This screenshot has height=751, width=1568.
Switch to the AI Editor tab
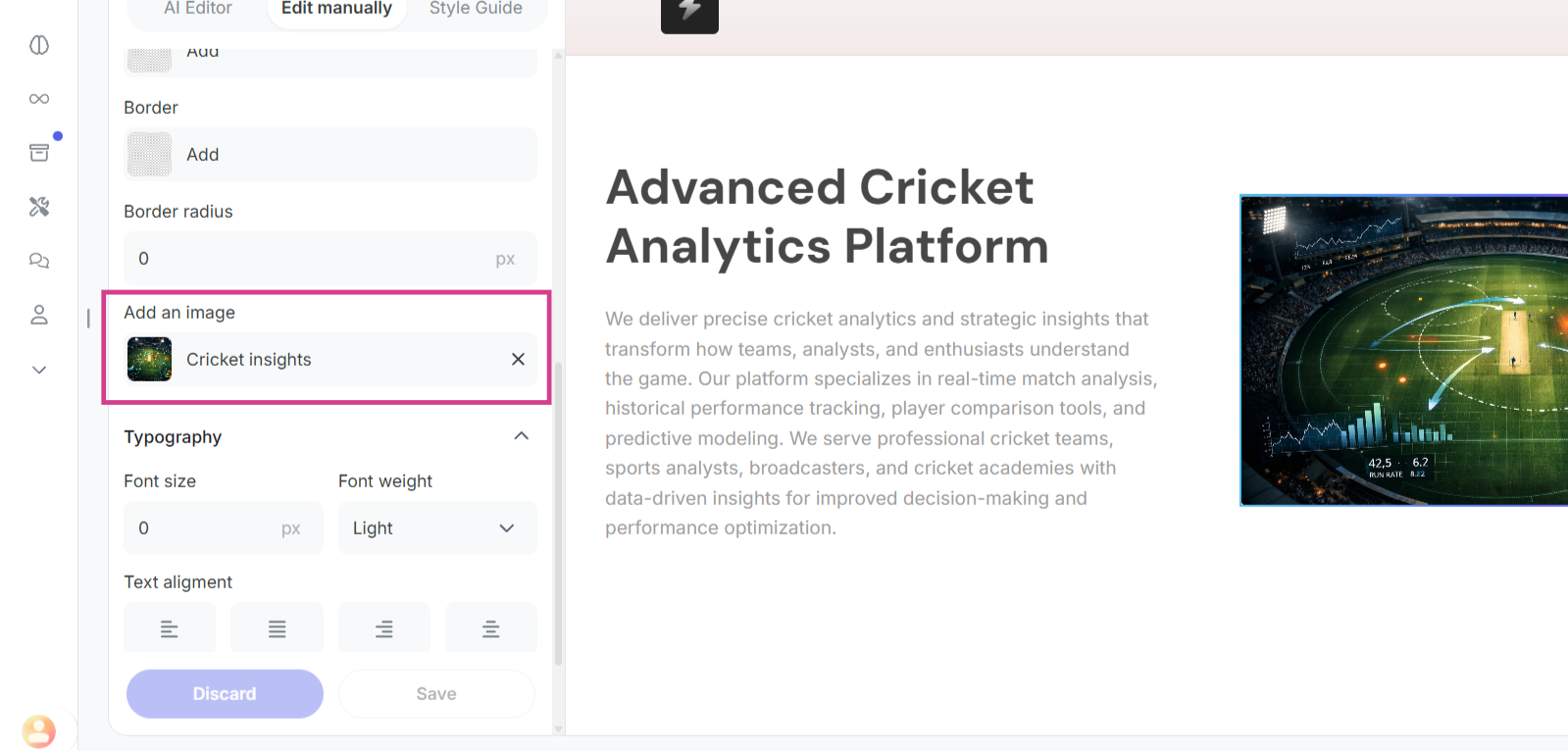click(198, 9)
